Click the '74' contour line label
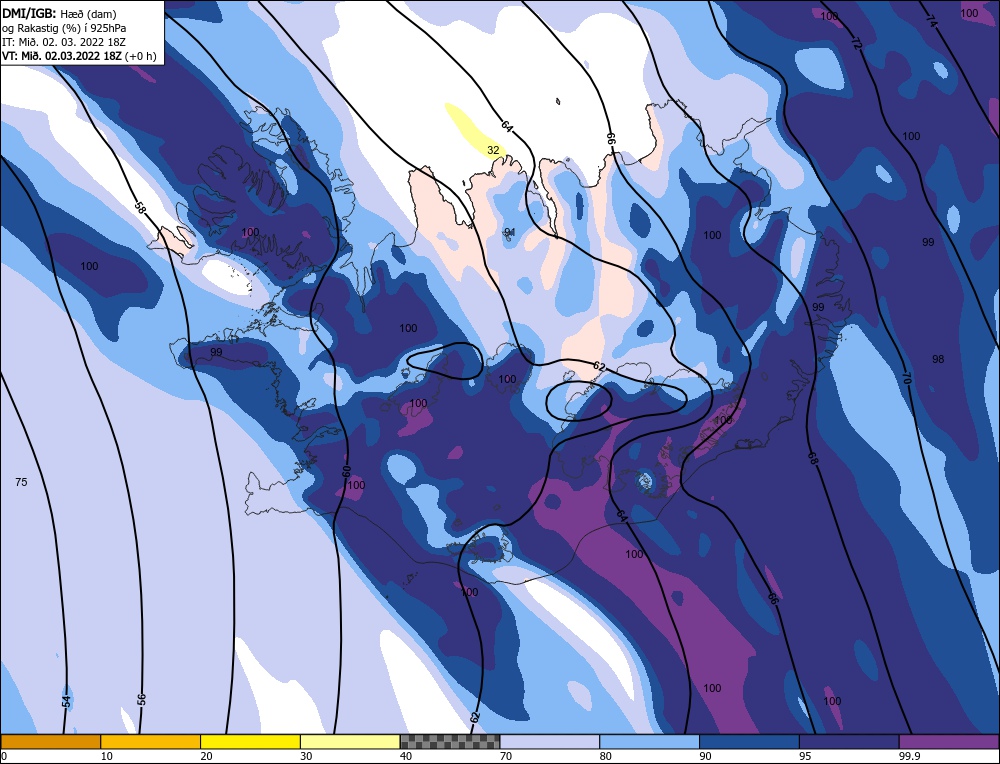The image size is (1000, 764). [931, 22]
